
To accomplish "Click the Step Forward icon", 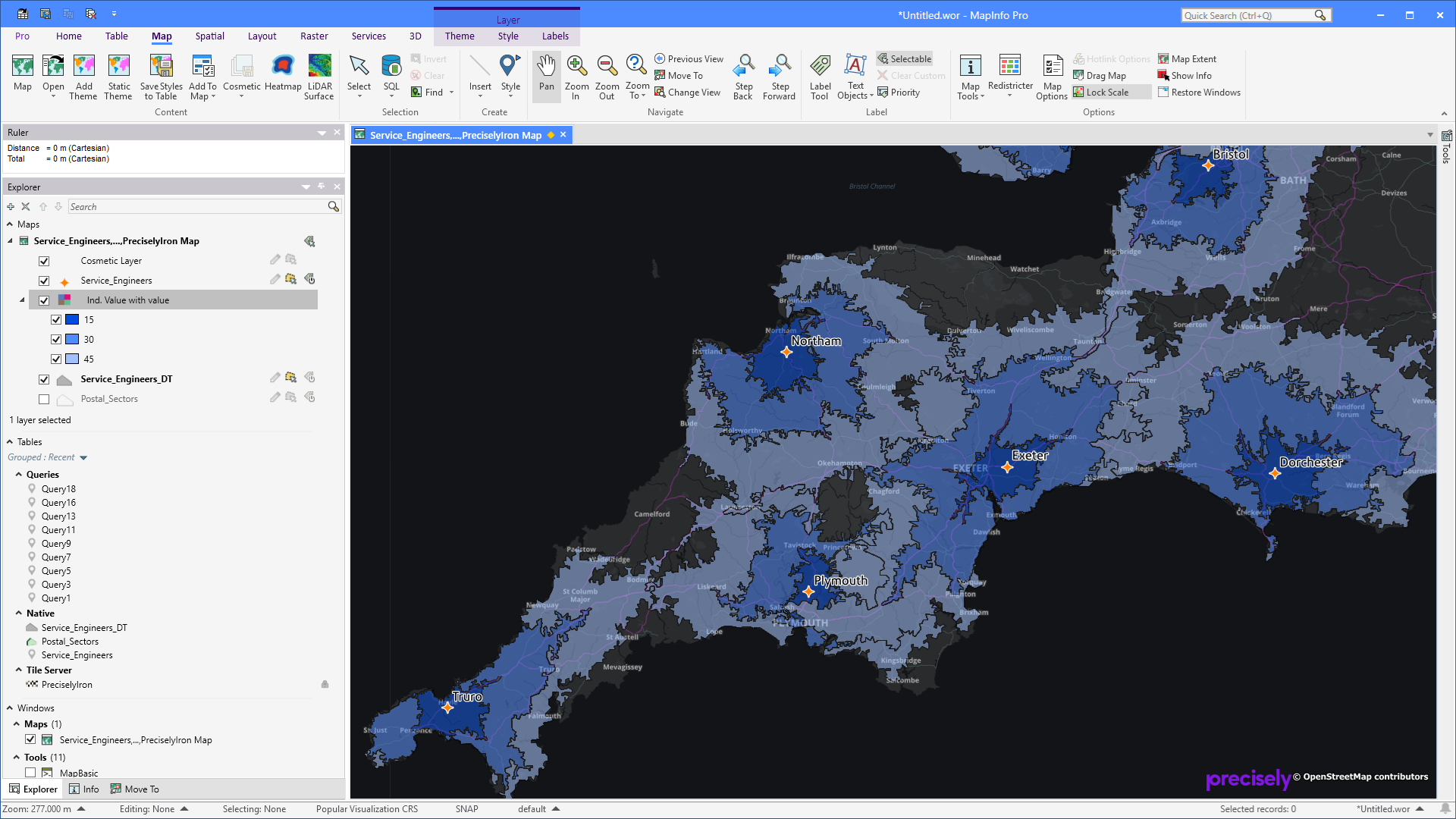I will tap(780, 67).
